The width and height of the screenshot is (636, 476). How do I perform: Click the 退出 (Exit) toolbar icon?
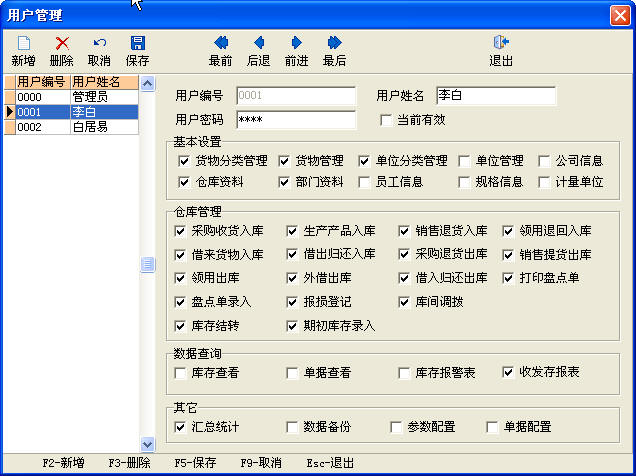point(501,43)
